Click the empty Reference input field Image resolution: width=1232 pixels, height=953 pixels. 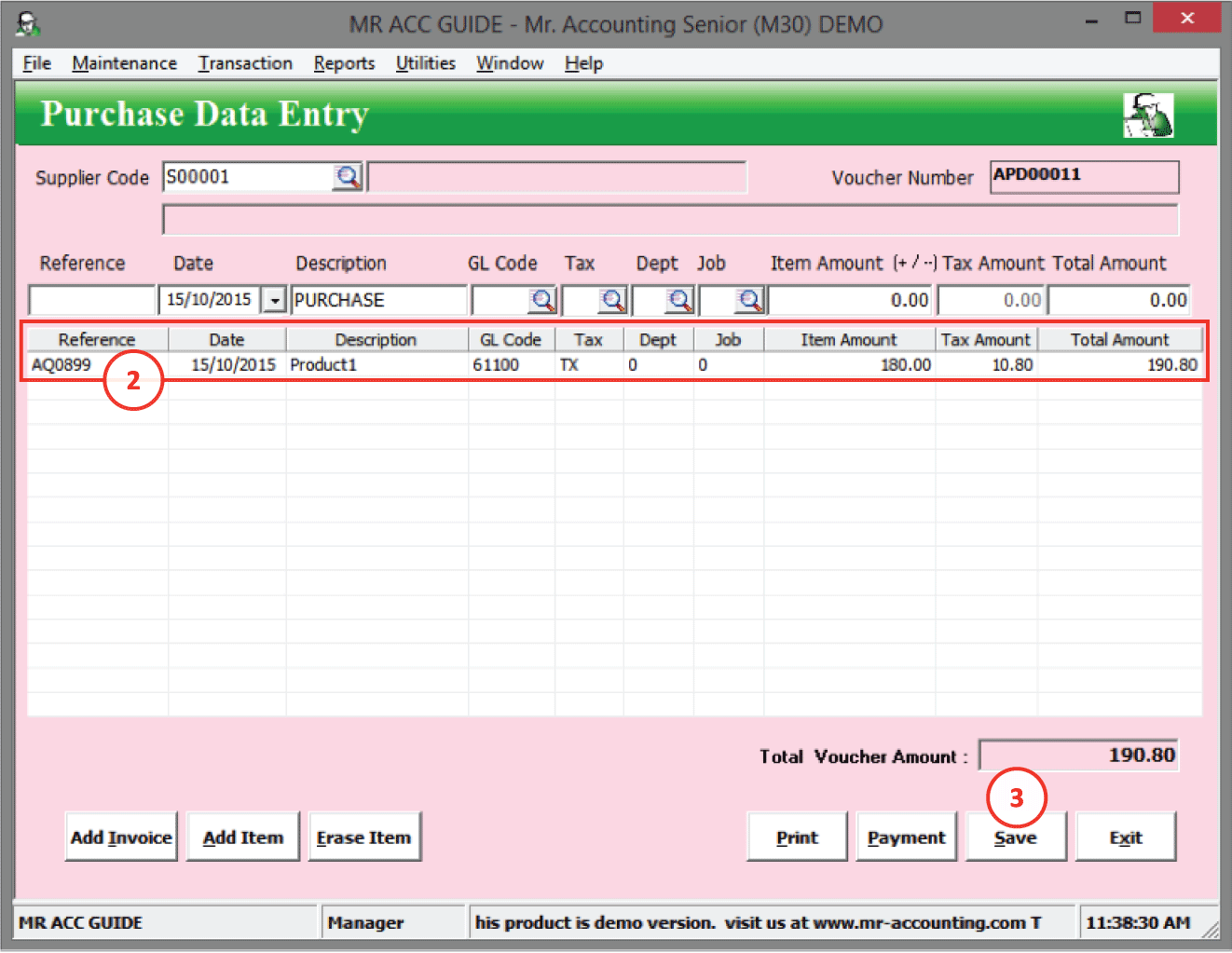click(x=91, y=300)
